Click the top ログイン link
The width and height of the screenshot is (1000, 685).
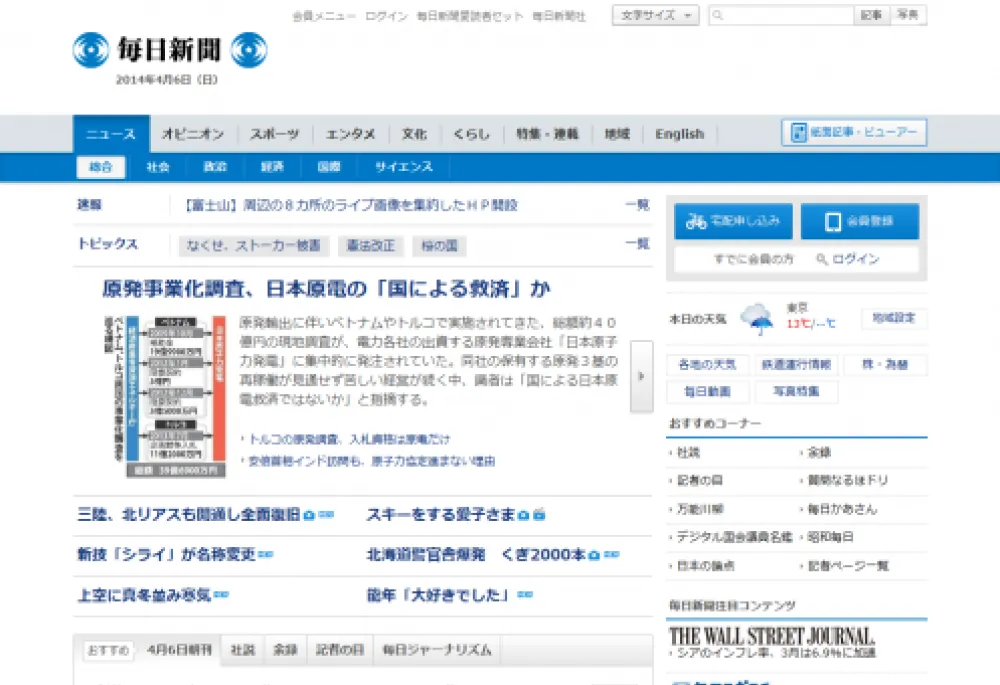tap(386, 17)
